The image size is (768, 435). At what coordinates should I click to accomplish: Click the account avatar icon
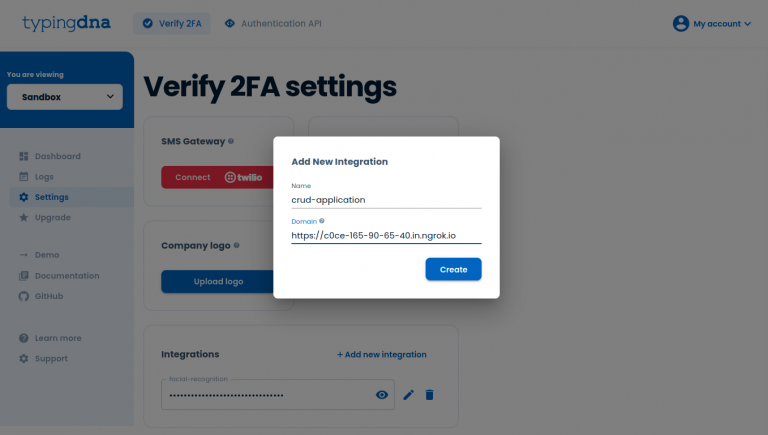point(681,24)
